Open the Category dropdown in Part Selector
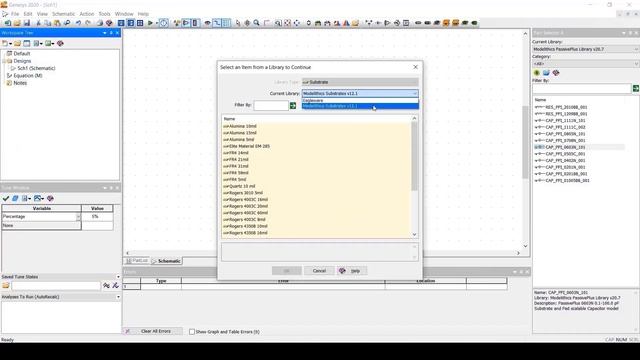Screen dimensions: 640x360 586,64
